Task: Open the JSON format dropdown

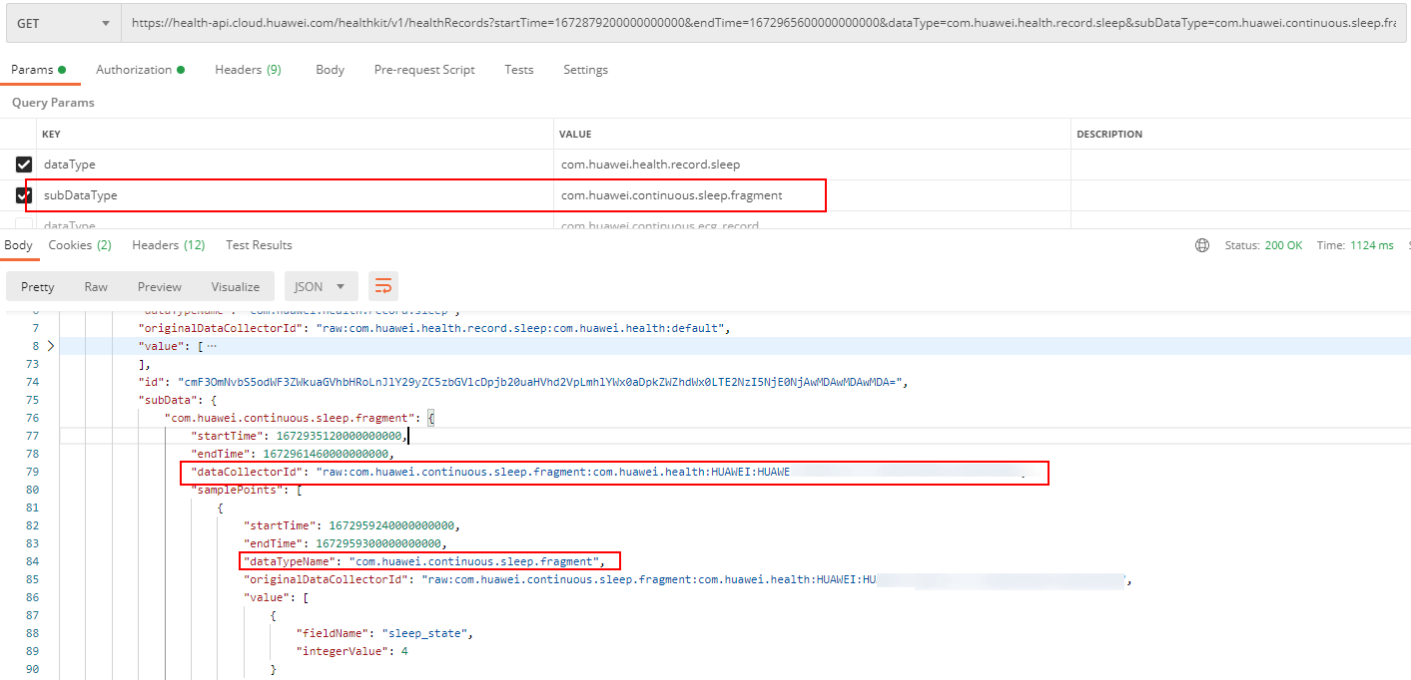Action: tap(321, 287)
